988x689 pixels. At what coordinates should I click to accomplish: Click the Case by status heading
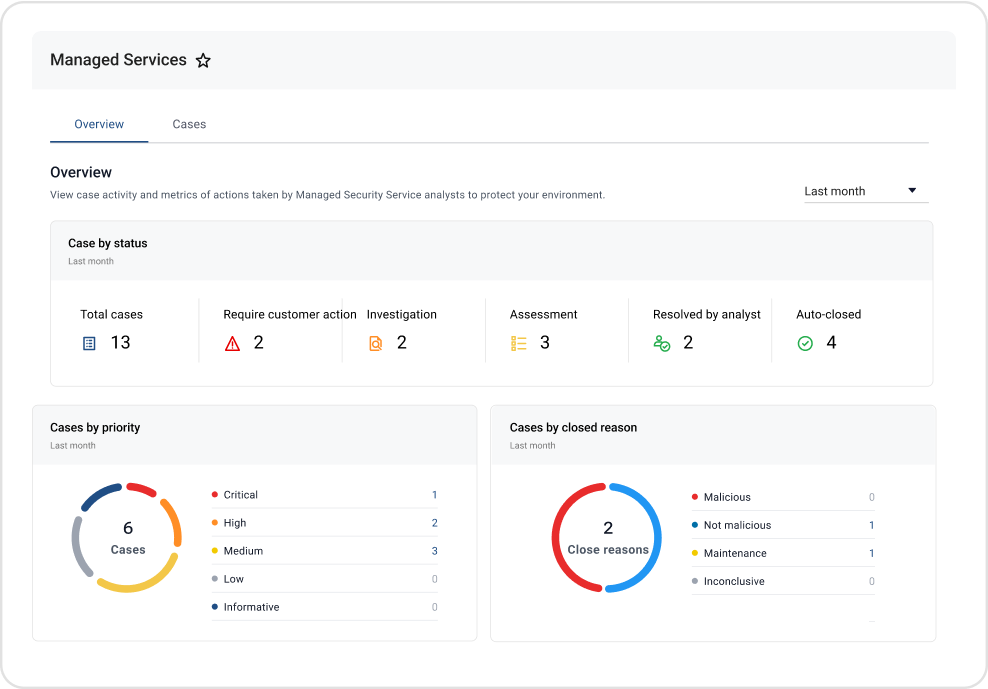108,243
